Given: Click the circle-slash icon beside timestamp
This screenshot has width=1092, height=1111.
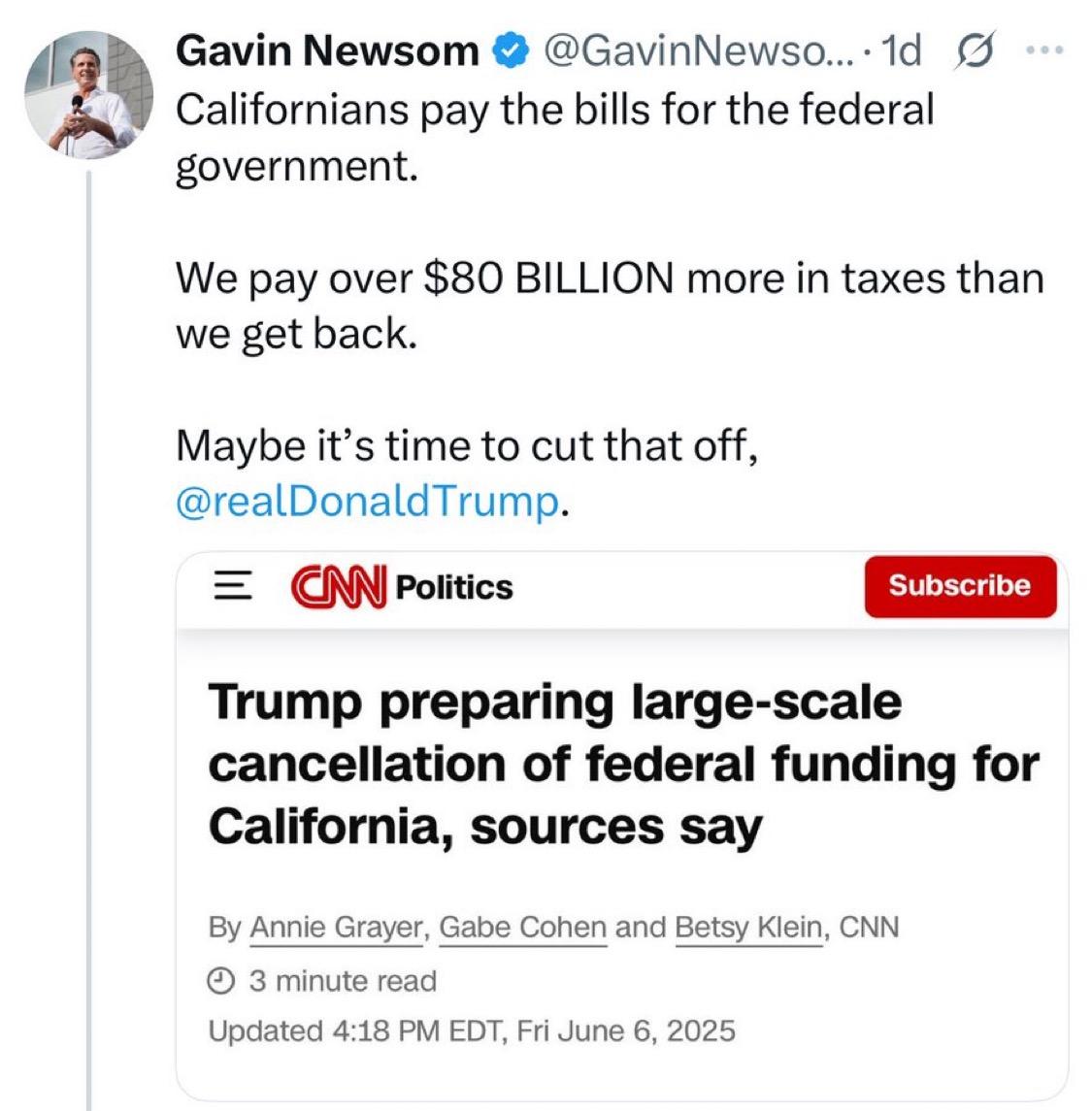Looking at the screenshot, I should (972, 51).
